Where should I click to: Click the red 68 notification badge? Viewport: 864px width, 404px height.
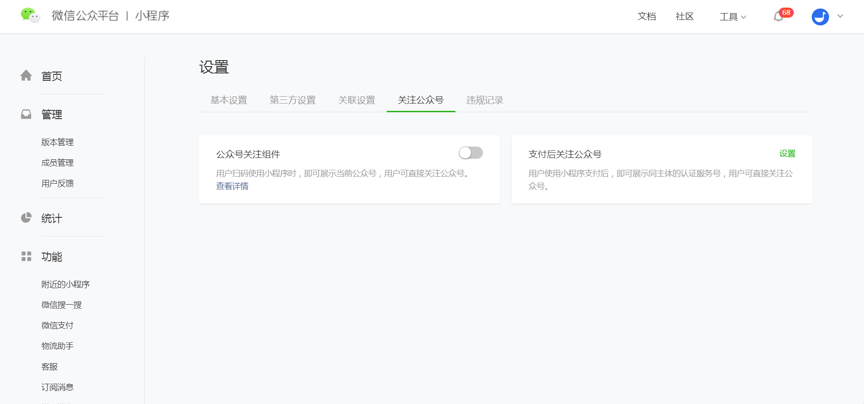[x=786, y=12]
